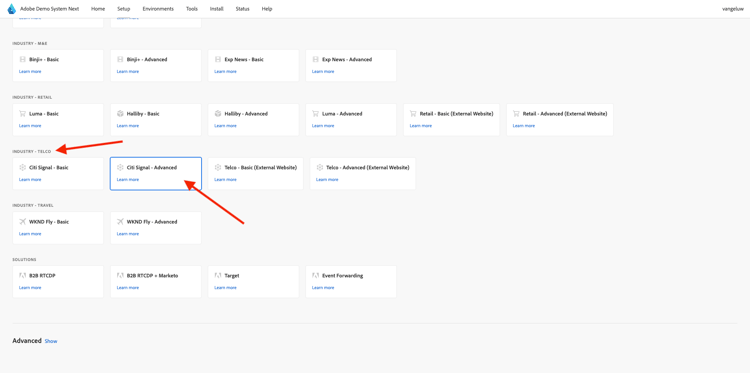Click the film icon on Binji+ - Advanced card

pos(120,60)
